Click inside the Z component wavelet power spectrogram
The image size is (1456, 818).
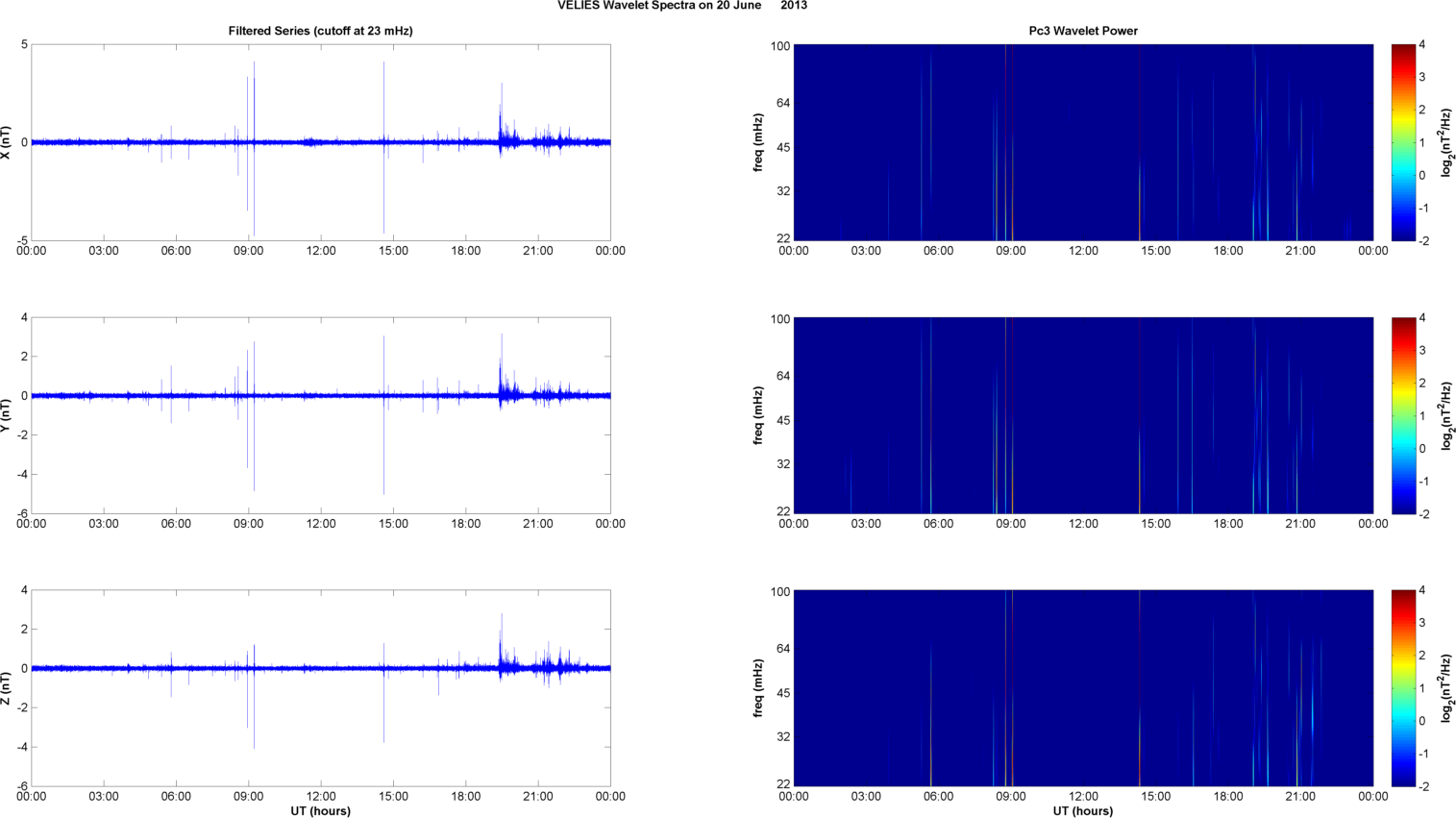[x=1083, y=688]
